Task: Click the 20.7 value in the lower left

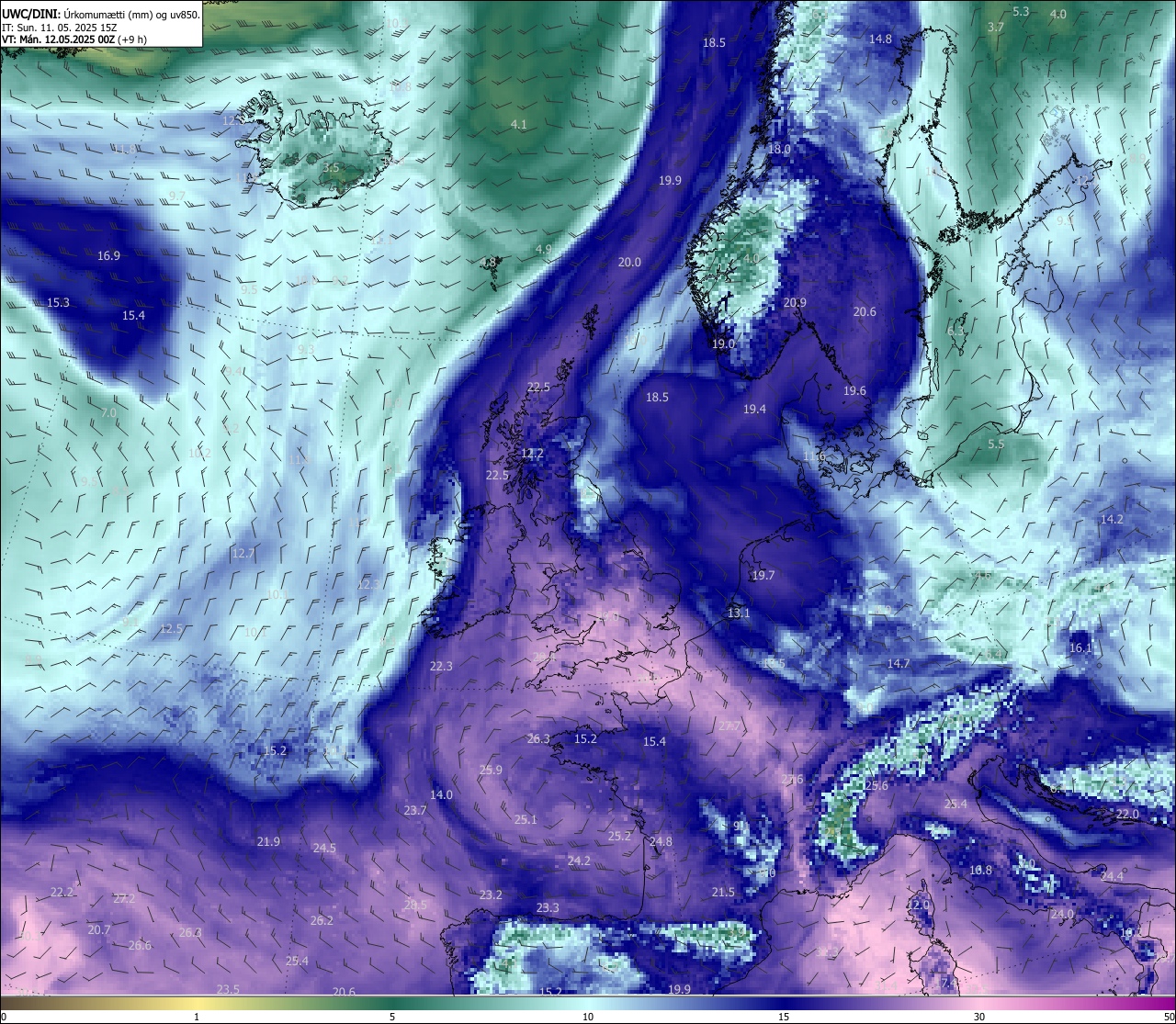Action: (x=99, y=929)
